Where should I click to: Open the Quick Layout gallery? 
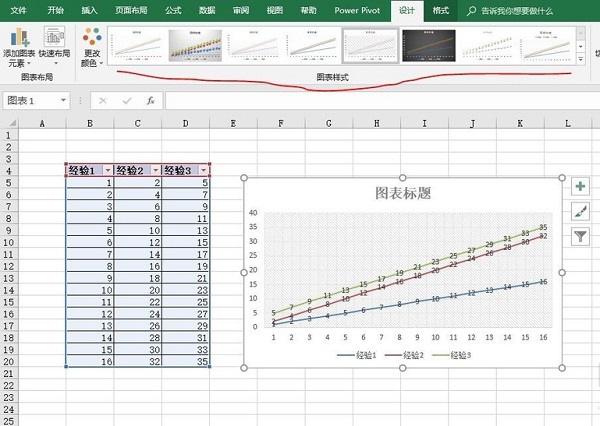[x=54, y=46]
